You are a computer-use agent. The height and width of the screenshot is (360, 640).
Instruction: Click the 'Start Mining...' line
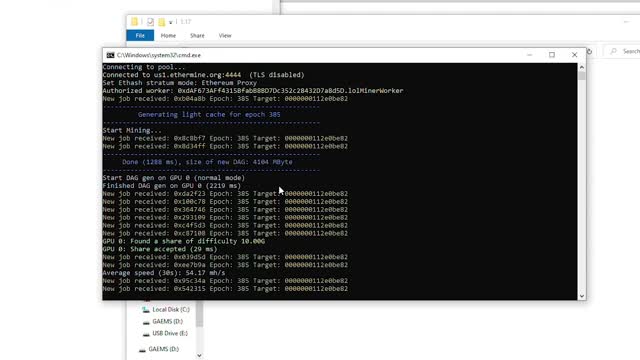click(132, 130)
